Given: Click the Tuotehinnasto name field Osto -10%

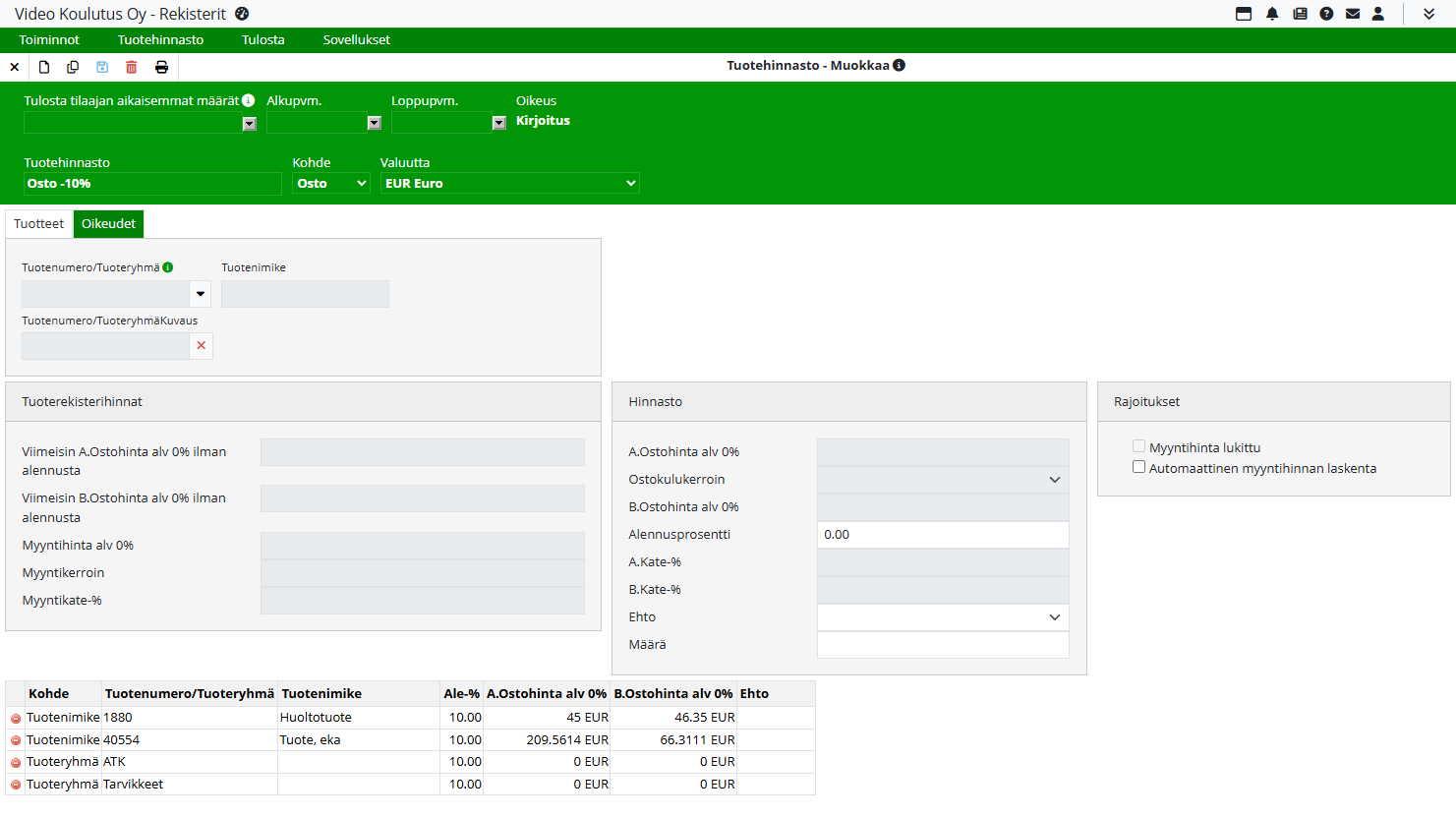Looking at the screenshot, I should pyautogui.click(x=152, y=184).
